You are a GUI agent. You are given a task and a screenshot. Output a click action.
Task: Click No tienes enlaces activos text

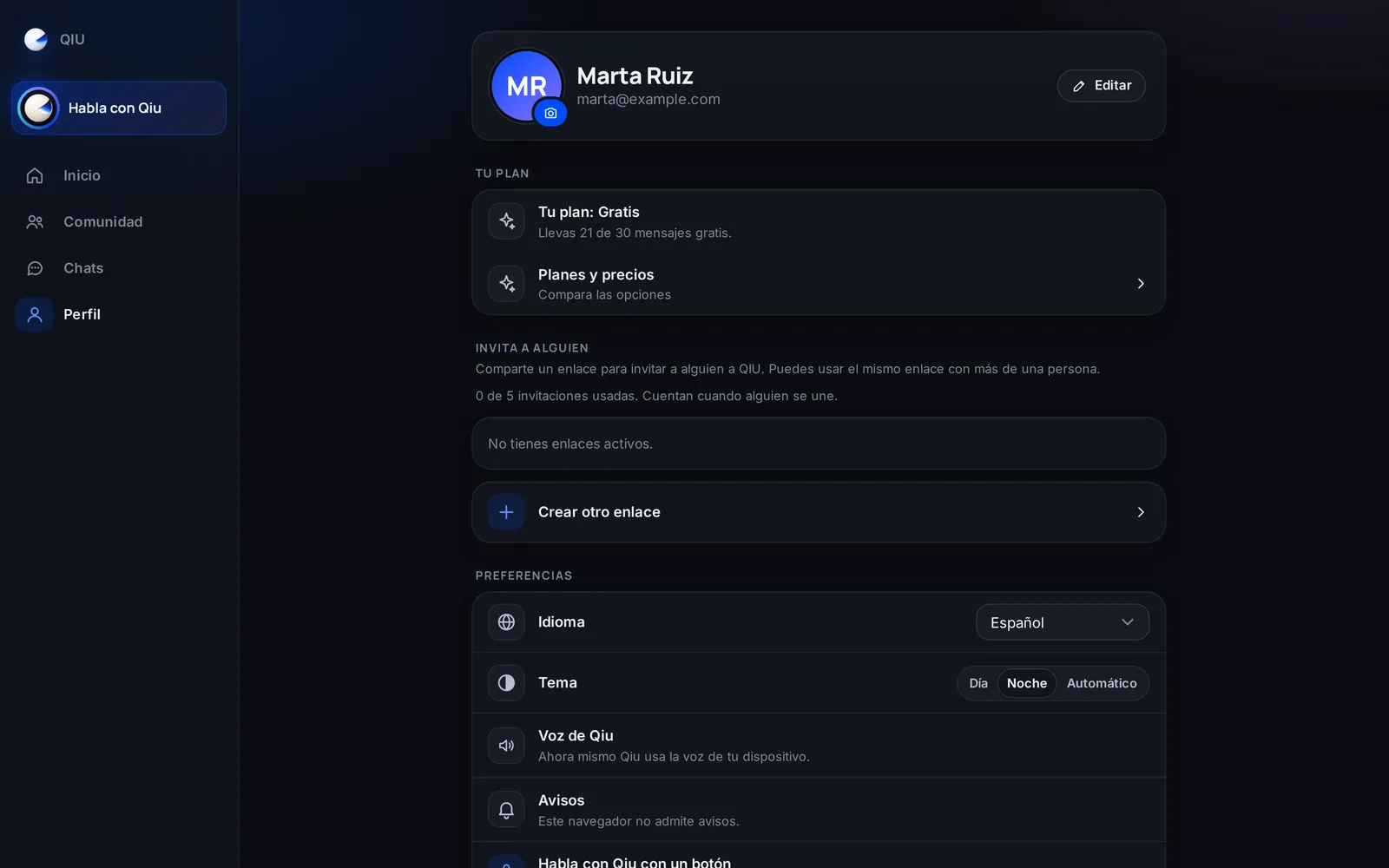coord(570,444)
